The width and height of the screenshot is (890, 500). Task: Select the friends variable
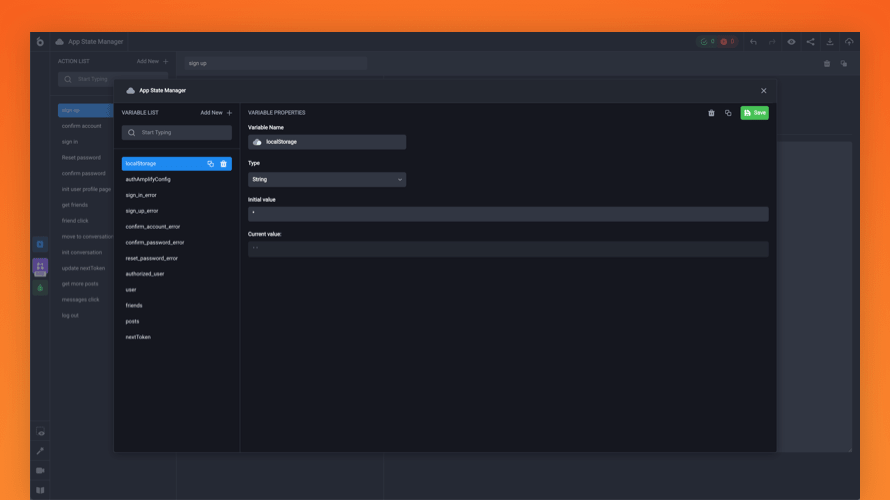pyautogui.click(x=134, y=305)
